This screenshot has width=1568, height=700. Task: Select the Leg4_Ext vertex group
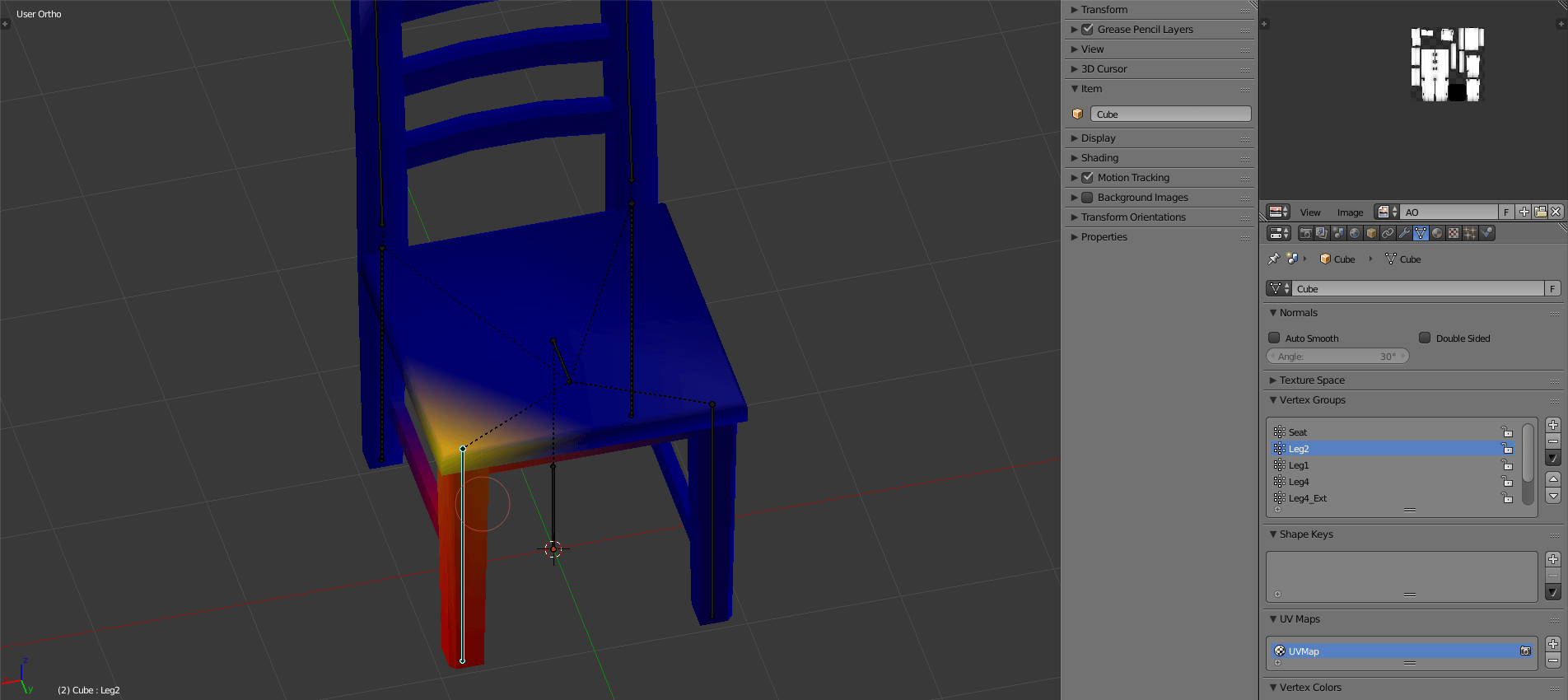click(1307, 498)
